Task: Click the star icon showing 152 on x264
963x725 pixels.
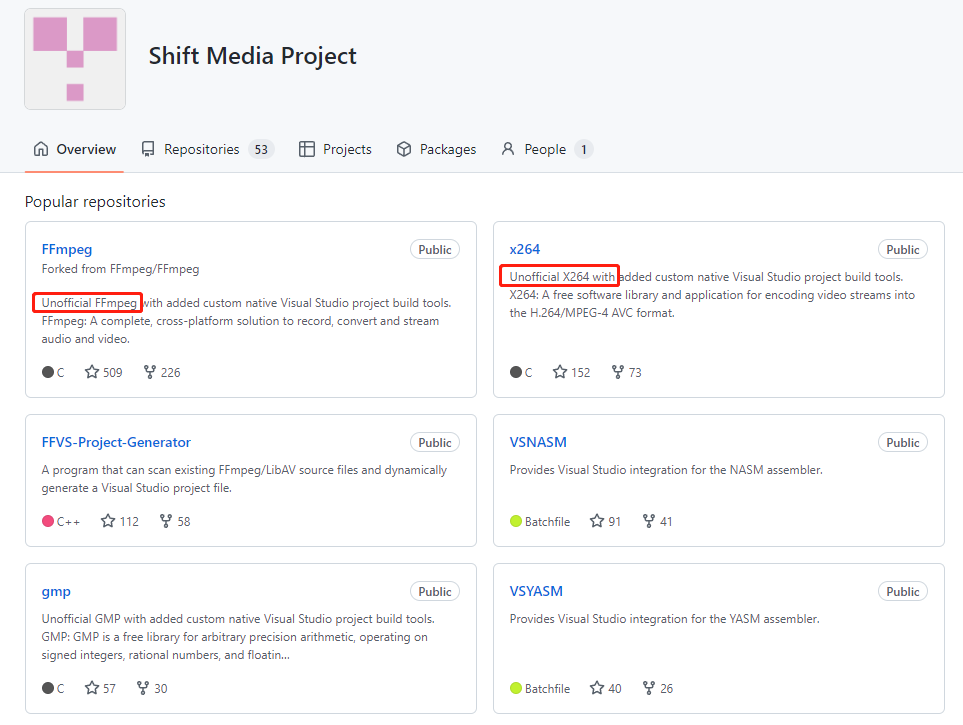Action: tap(560, 372)
